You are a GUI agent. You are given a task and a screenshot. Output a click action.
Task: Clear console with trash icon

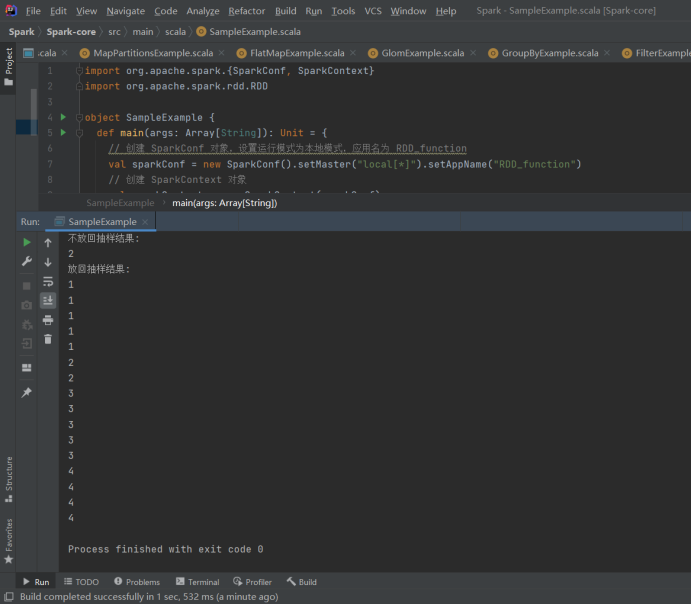pyautogui.click(x=48, y=339)
